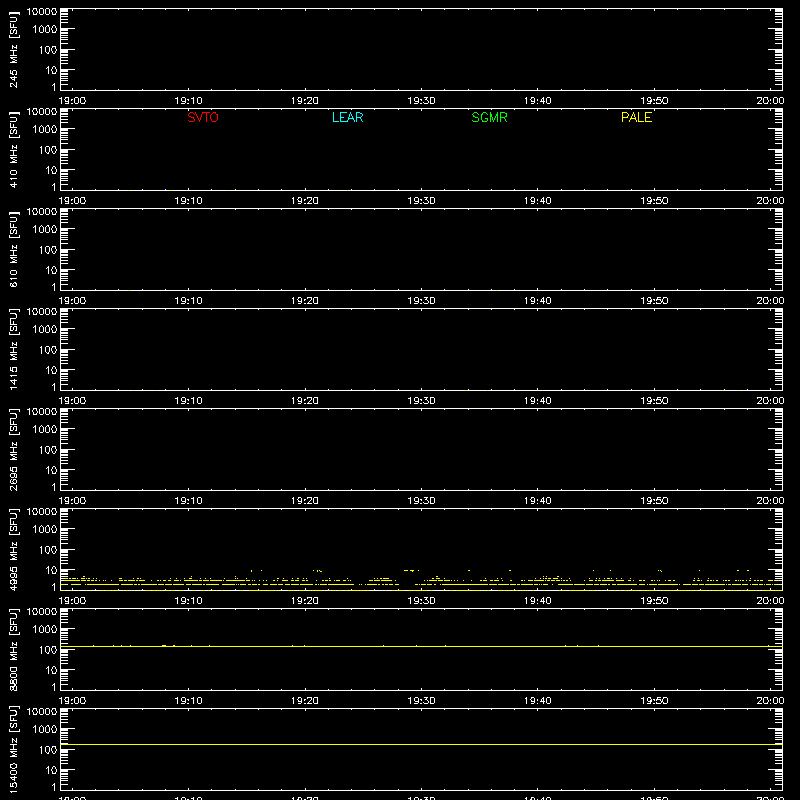This screenshot has width=800, height=800.
Task: Click the yellow PALE station label
Action: 636,117
